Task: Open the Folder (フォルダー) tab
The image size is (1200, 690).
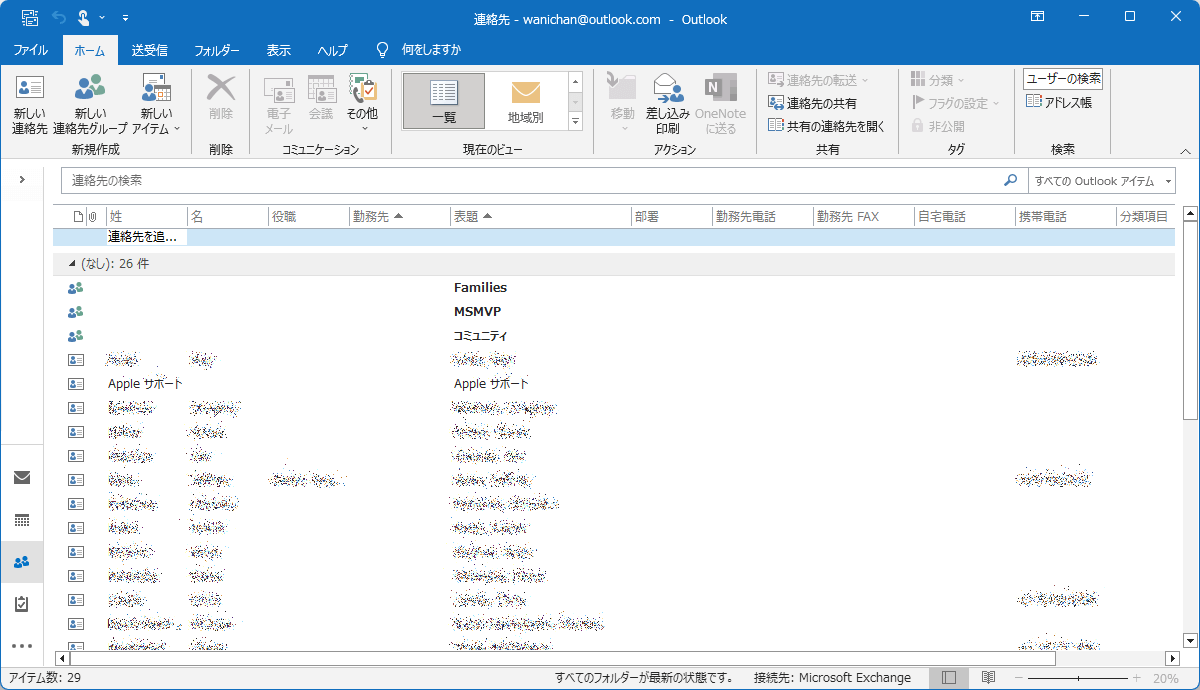Action: 217,50
